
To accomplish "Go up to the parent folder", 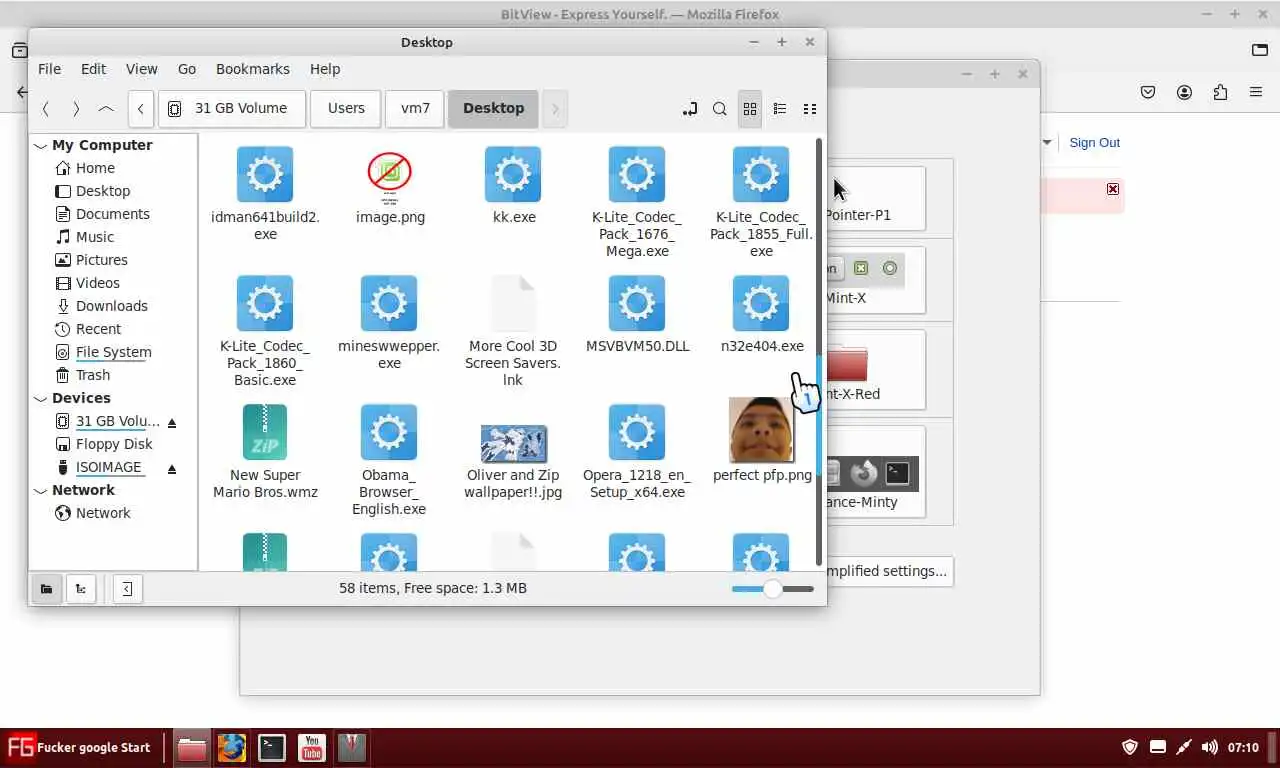I will [x=106, y=109].
